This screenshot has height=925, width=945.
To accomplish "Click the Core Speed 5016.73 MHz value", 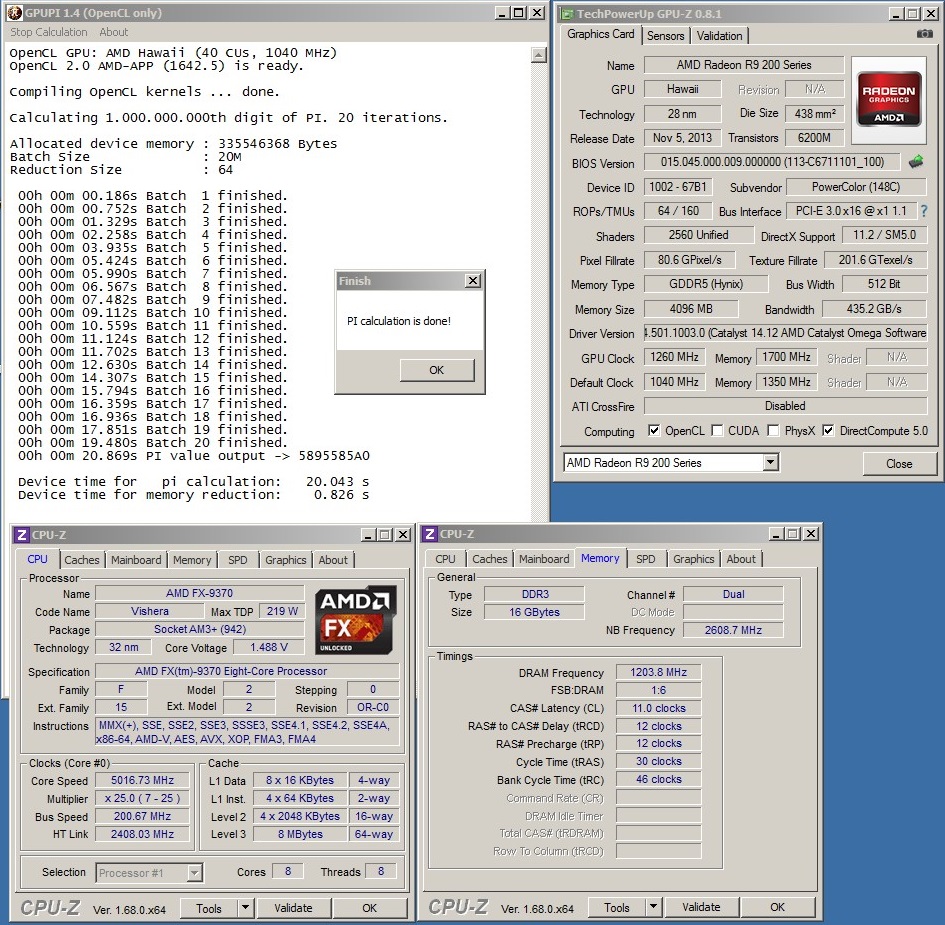I will [142, 780].
